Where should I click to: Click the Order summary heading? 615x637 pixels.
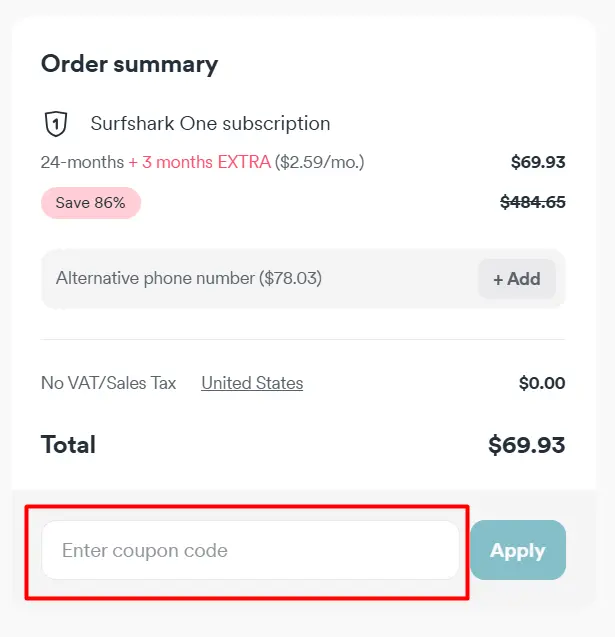(129, 64)
